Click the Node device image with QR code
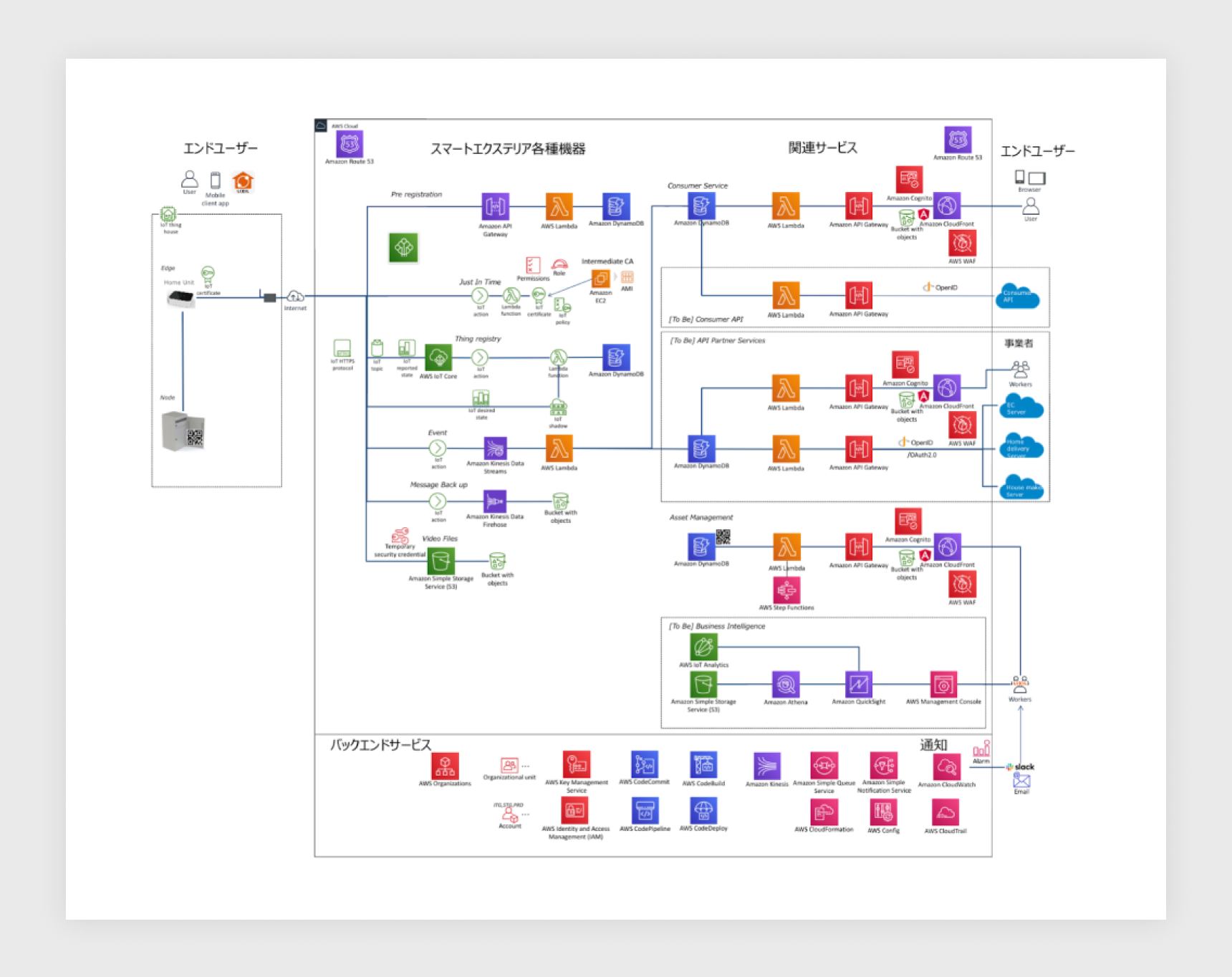 point(183,431)
